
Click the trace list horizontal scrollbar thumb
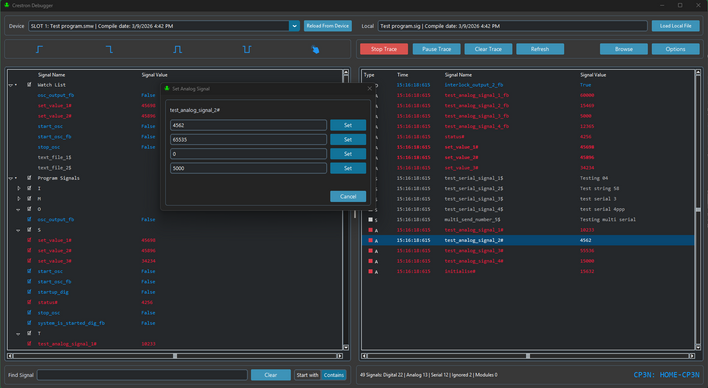[528, 356]
